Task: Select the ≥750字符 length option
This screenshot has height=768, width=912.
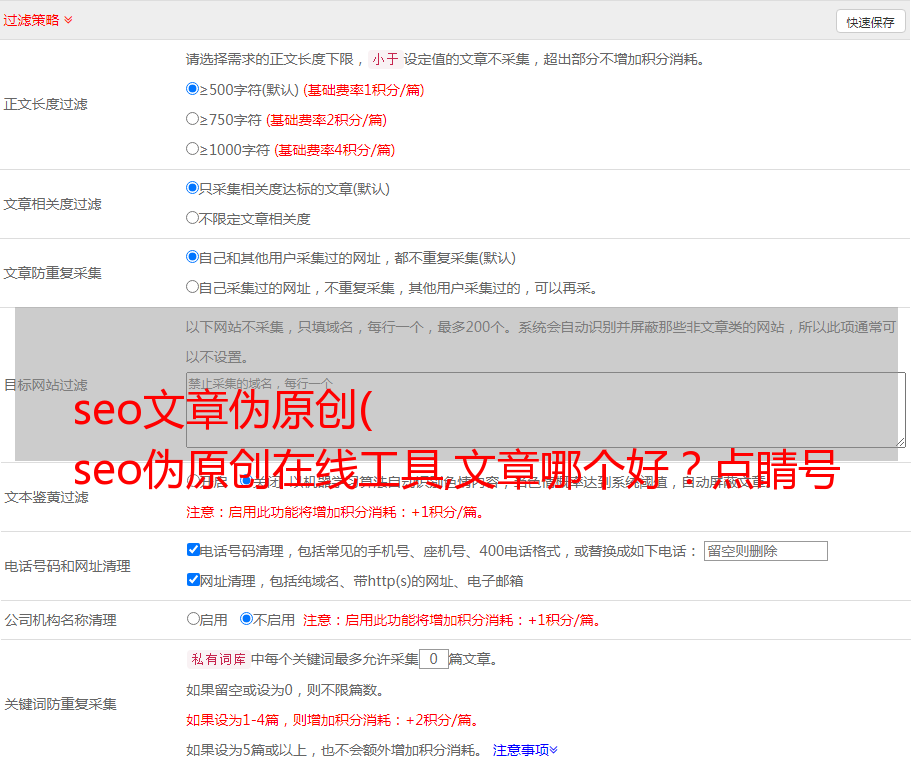Action: (193, 119)
